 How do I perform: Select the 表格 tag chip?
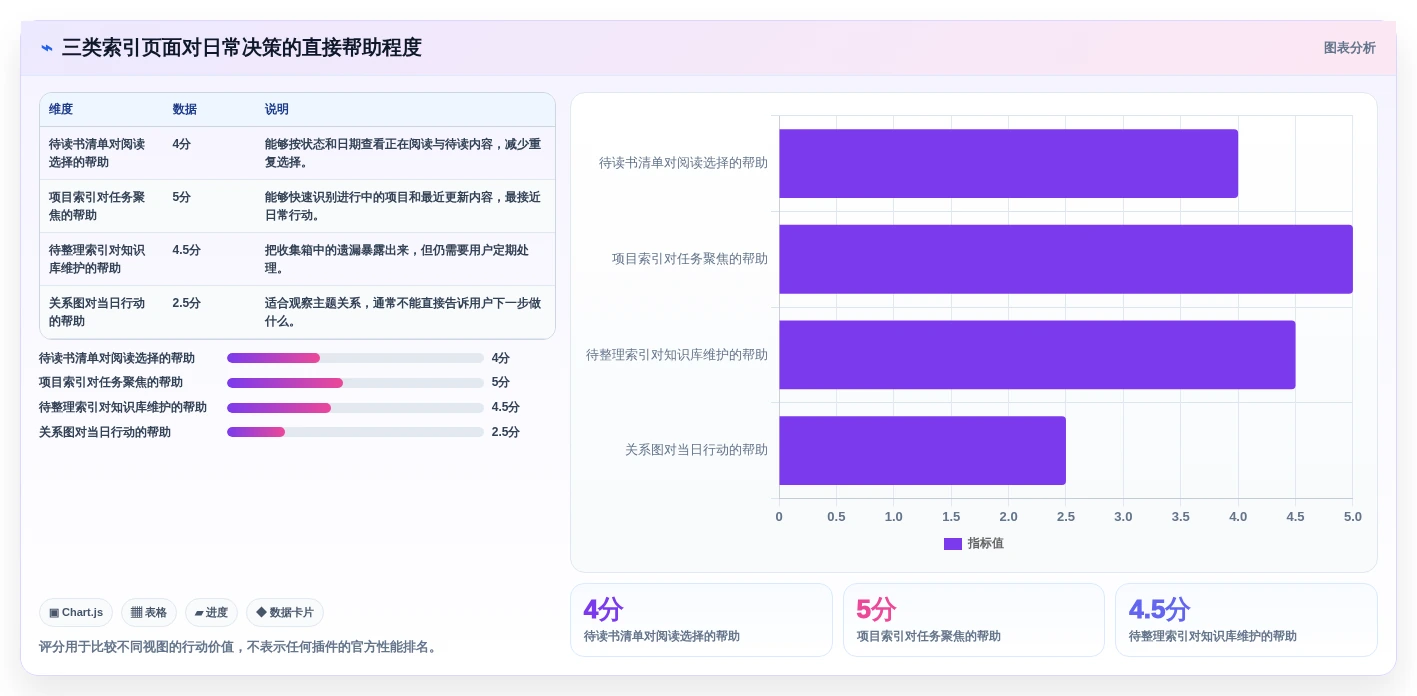(x=149, y=612)
